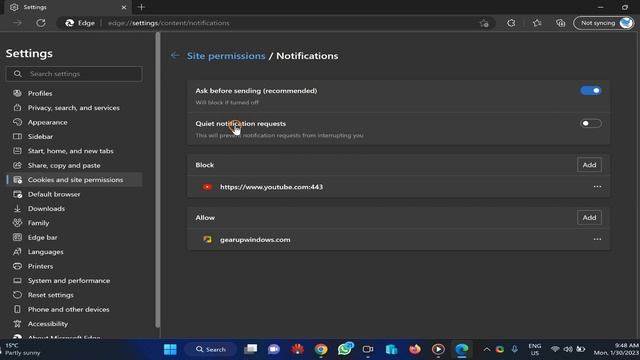Click the Profiles sidebar icon
The width and height of the screenshot is (640, 360).
[x=17, y=93]
